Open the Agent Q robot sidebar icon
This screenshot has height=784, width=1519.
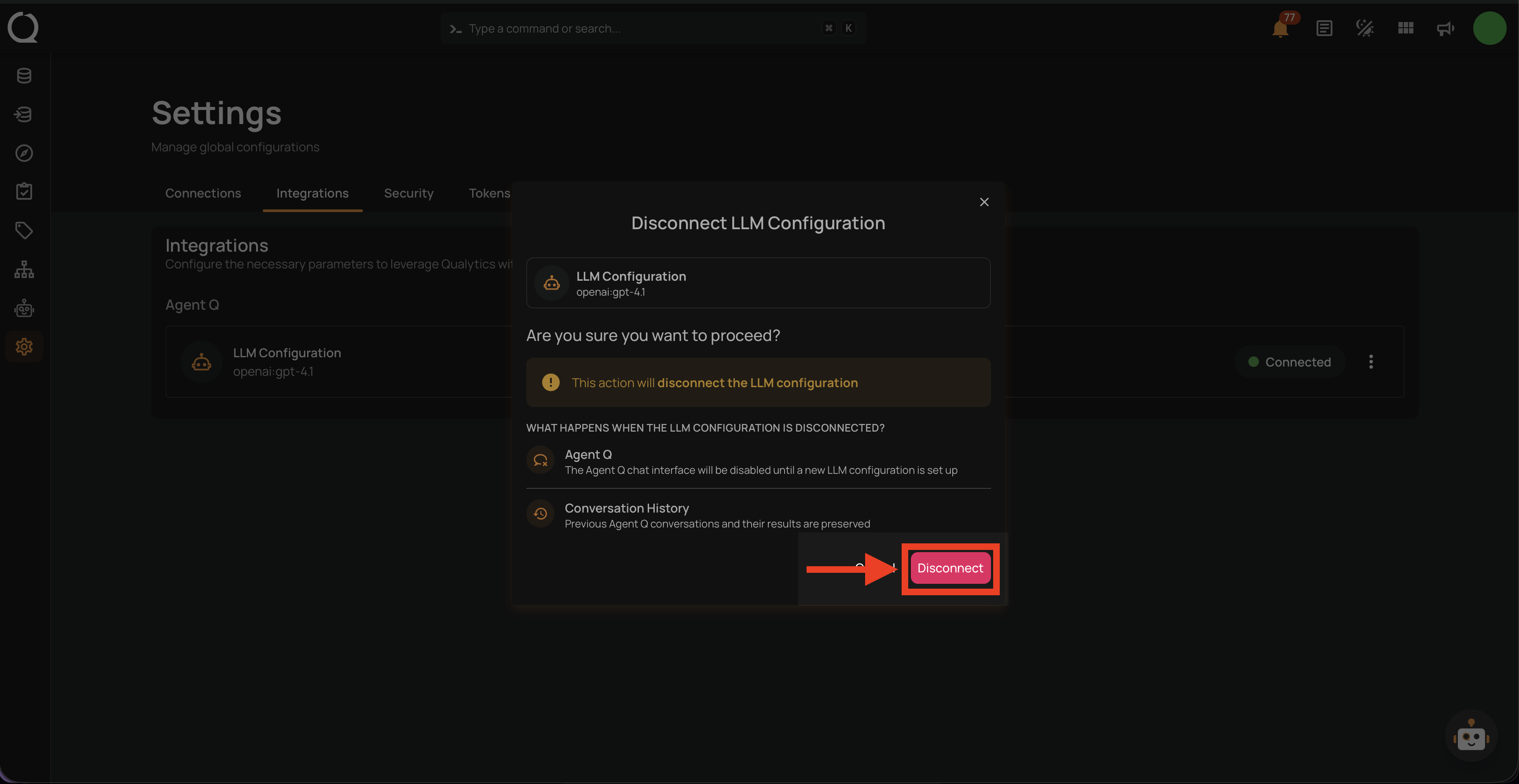pyautogui.click(x=24, y=308)
